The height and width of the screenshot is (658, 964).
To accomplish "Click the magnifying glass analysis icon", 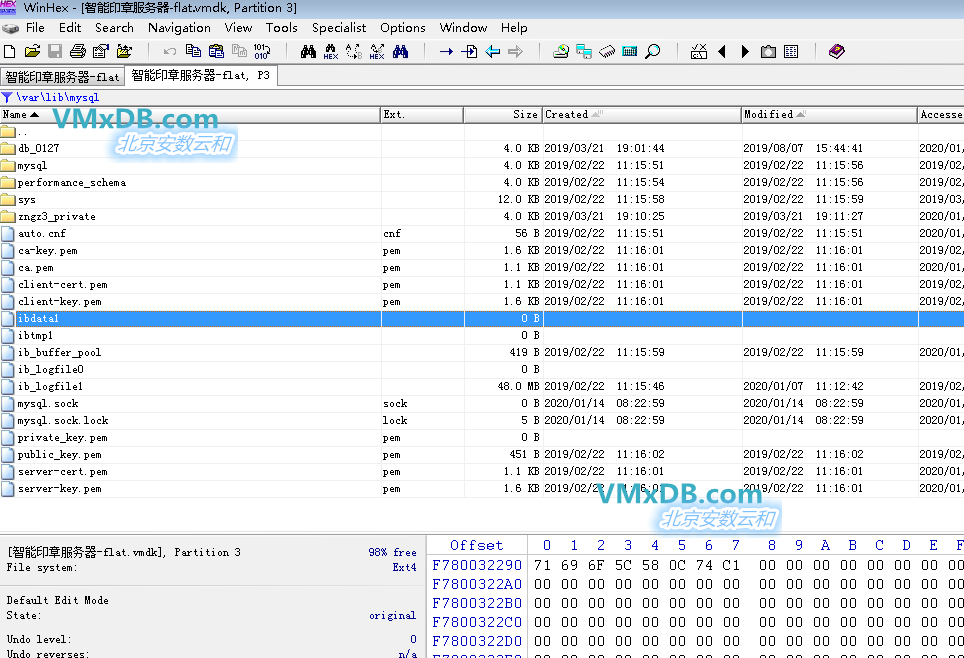I will point(653,52).
